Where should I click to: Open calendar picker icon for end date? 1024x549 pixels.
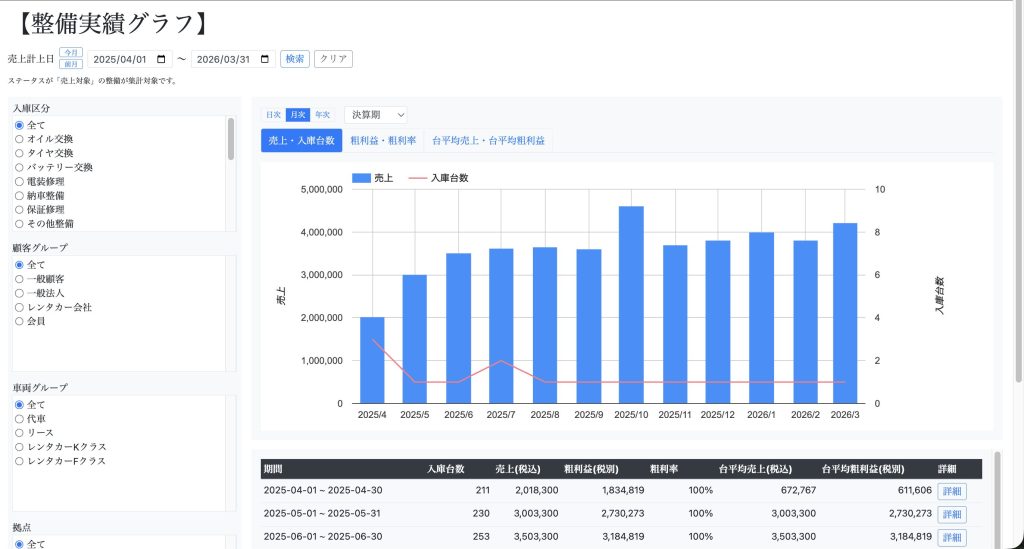(265, 59)
